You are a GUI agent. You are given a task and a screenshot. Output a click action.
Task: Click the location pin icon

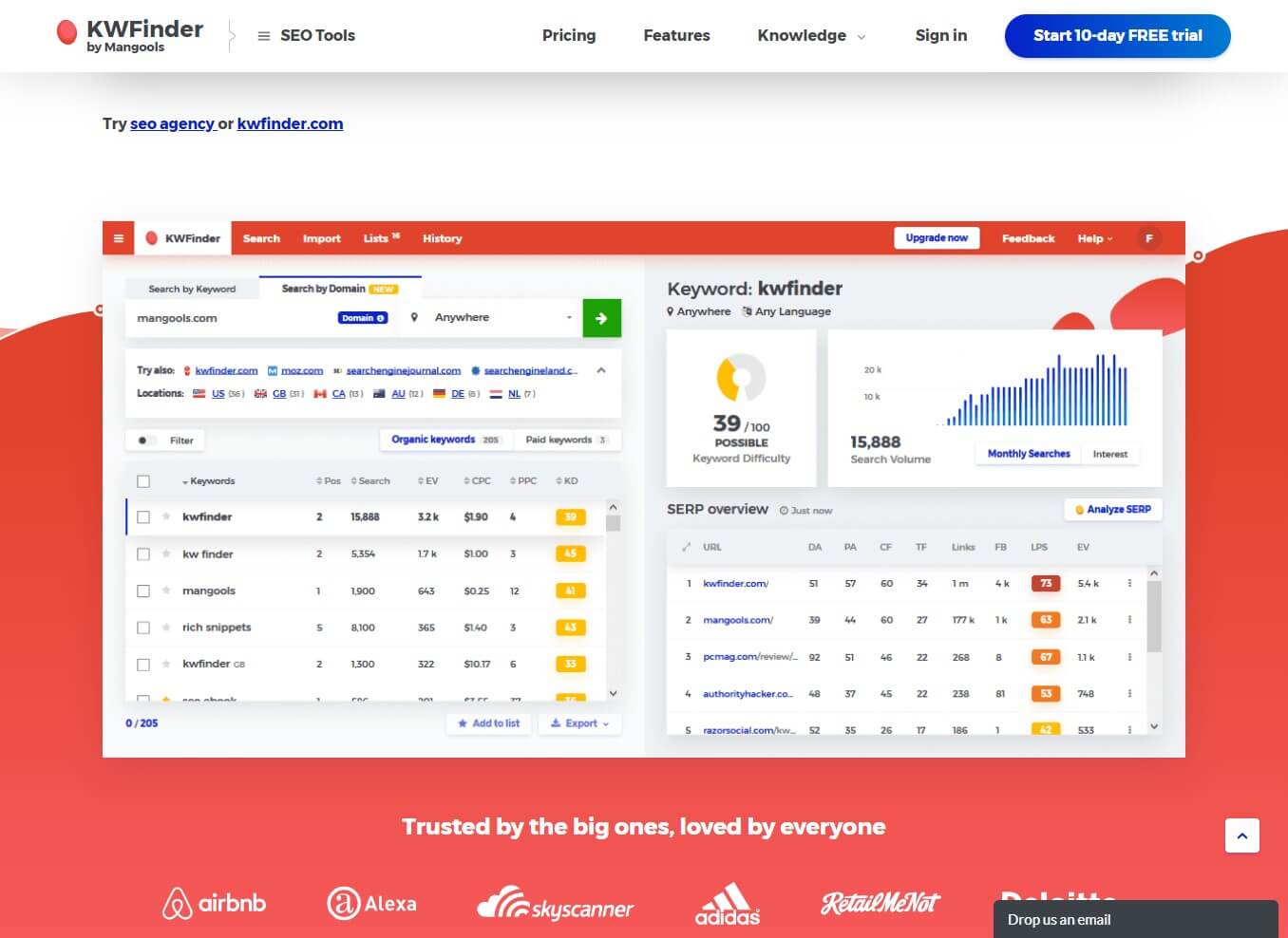coord(414,317)
